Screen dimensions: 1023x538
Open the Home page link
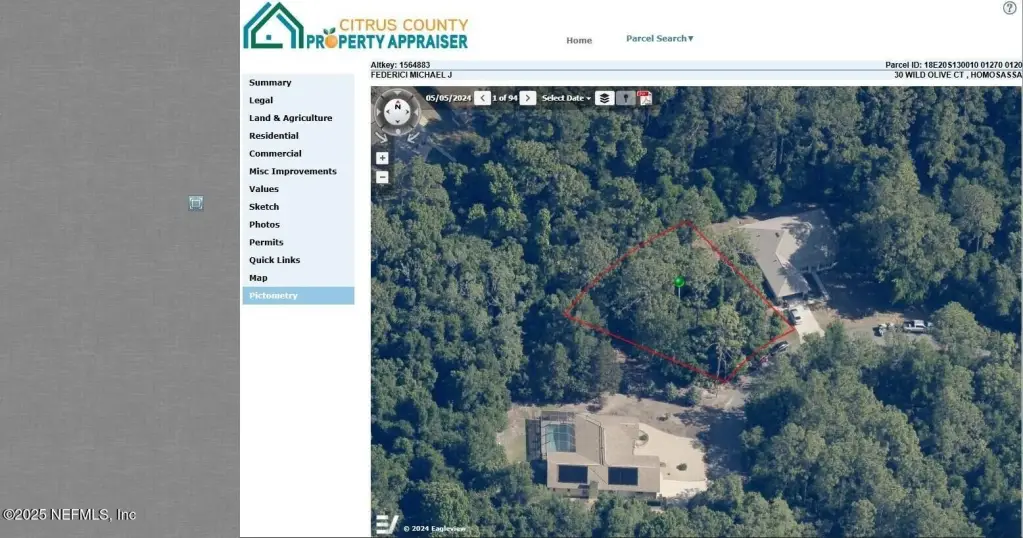(x=579, y=40)
